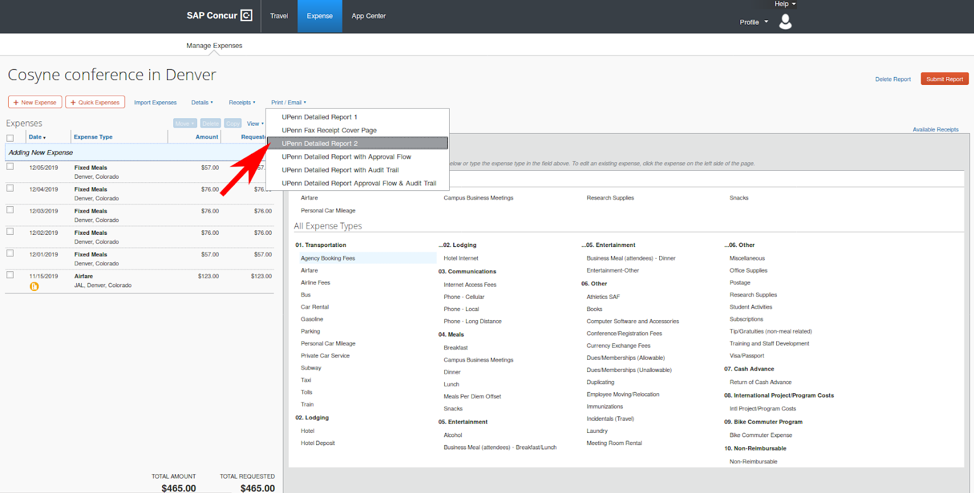974x493 pixels.
Task: Choose the Alcohol entertainment expense type
Action: pyautogui.click(x=453, y=435)
